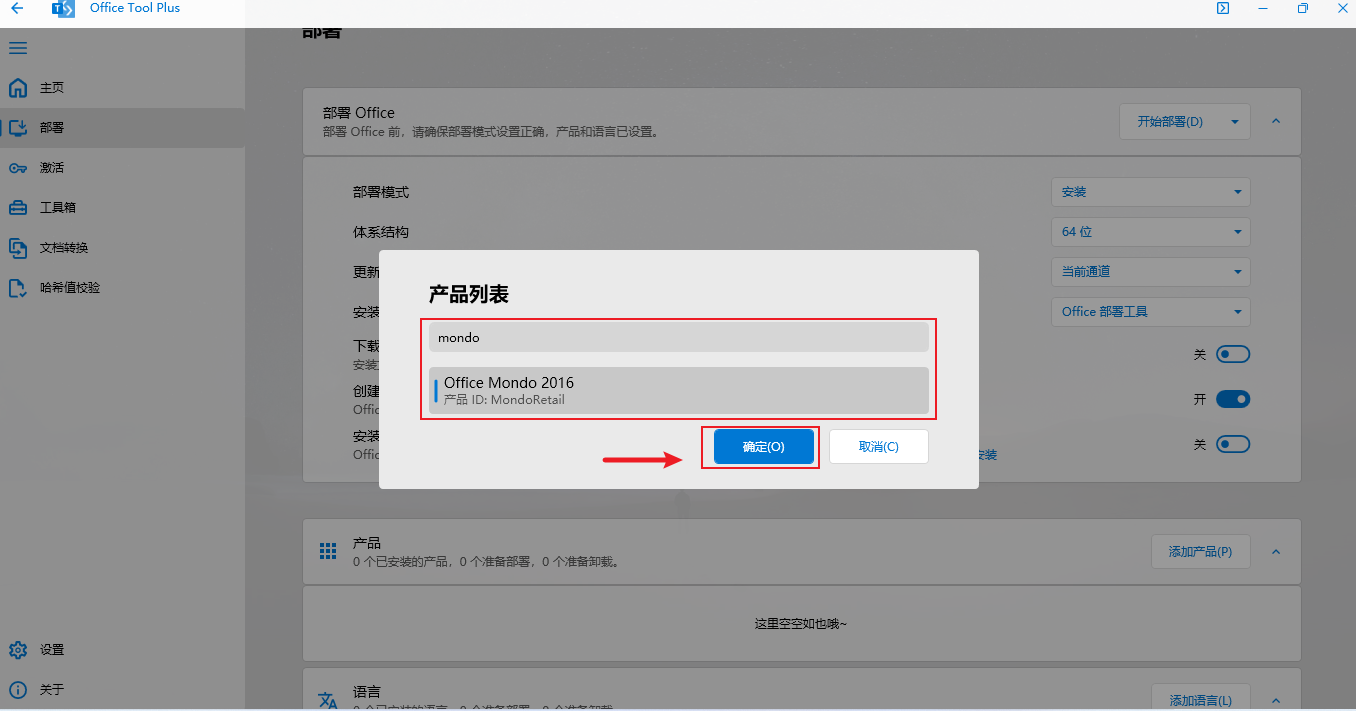Open the 主页 home icon
The height and width of the screenshot is (711, 1356).
tap(18, 88)
